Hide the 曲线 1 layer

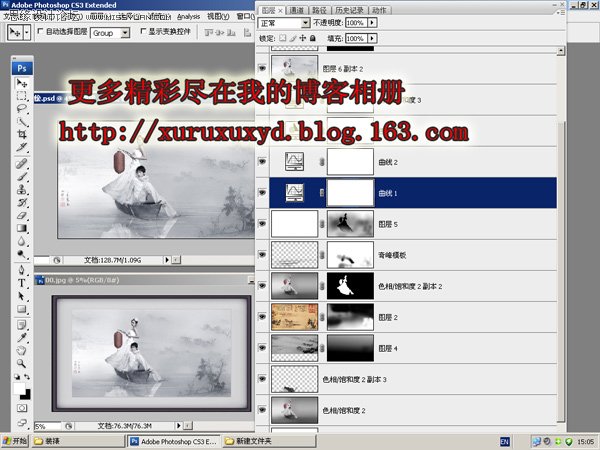[x=262, y=192]
